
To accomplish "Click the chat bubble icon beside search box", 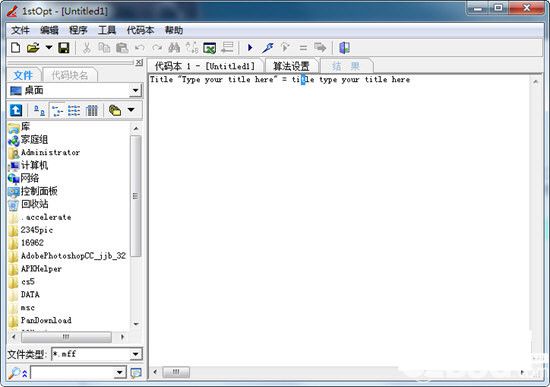I will coord(136,373).
